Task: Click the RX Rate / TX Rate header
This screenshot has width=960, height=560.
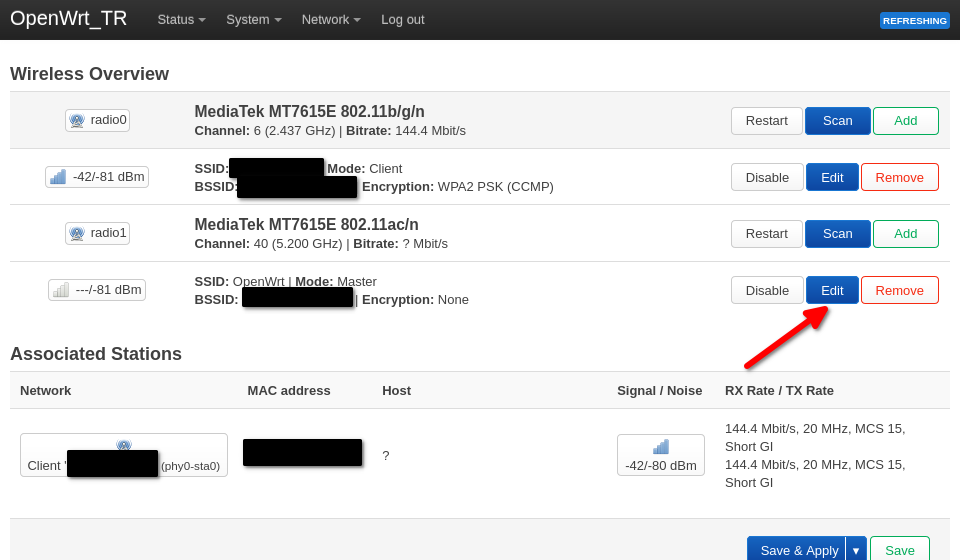Action: pyautogui.click(x=779, y=390)
